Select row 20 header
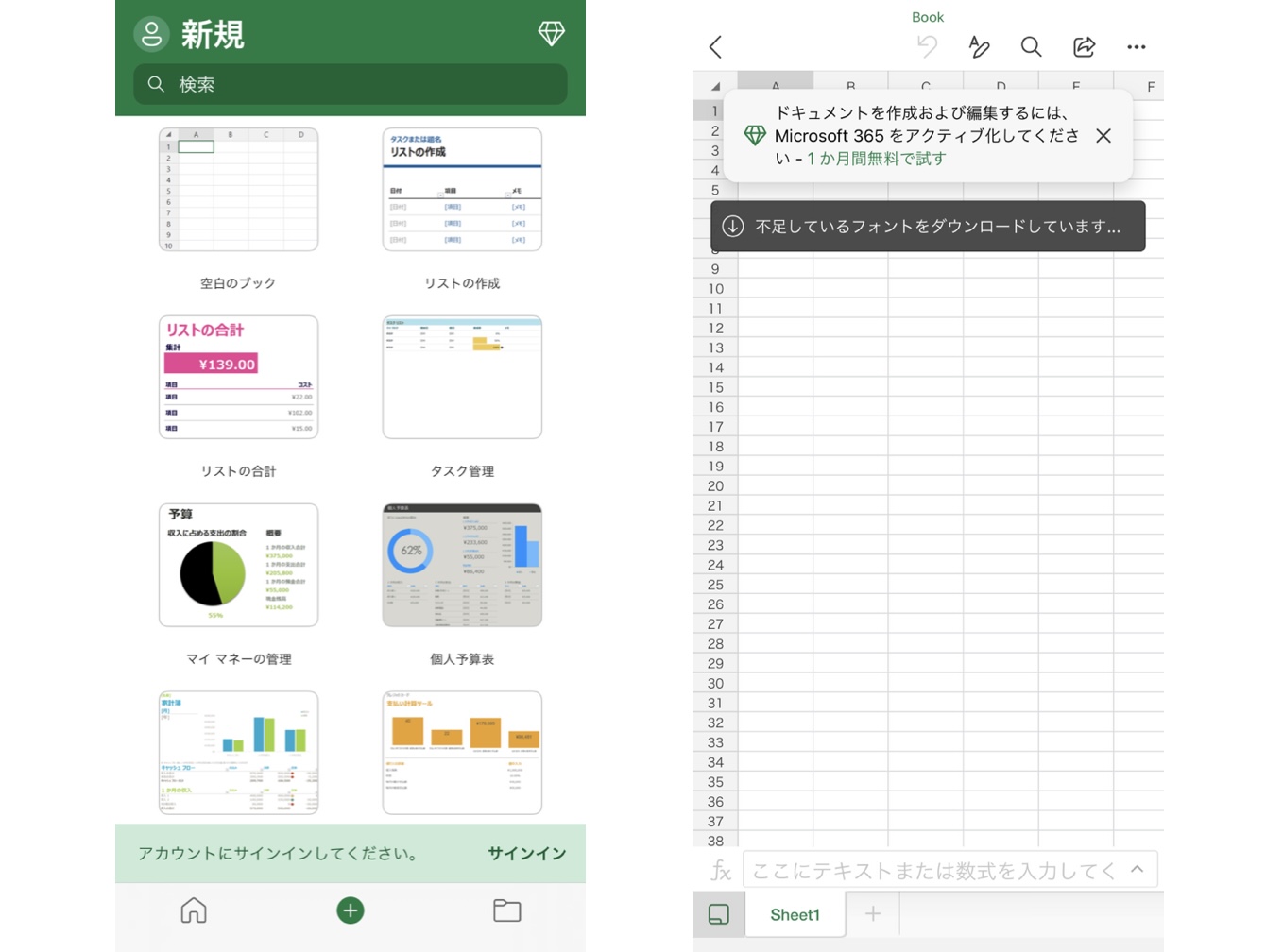The width and height of the screenshot is (1283, 952). pos(715,486)
